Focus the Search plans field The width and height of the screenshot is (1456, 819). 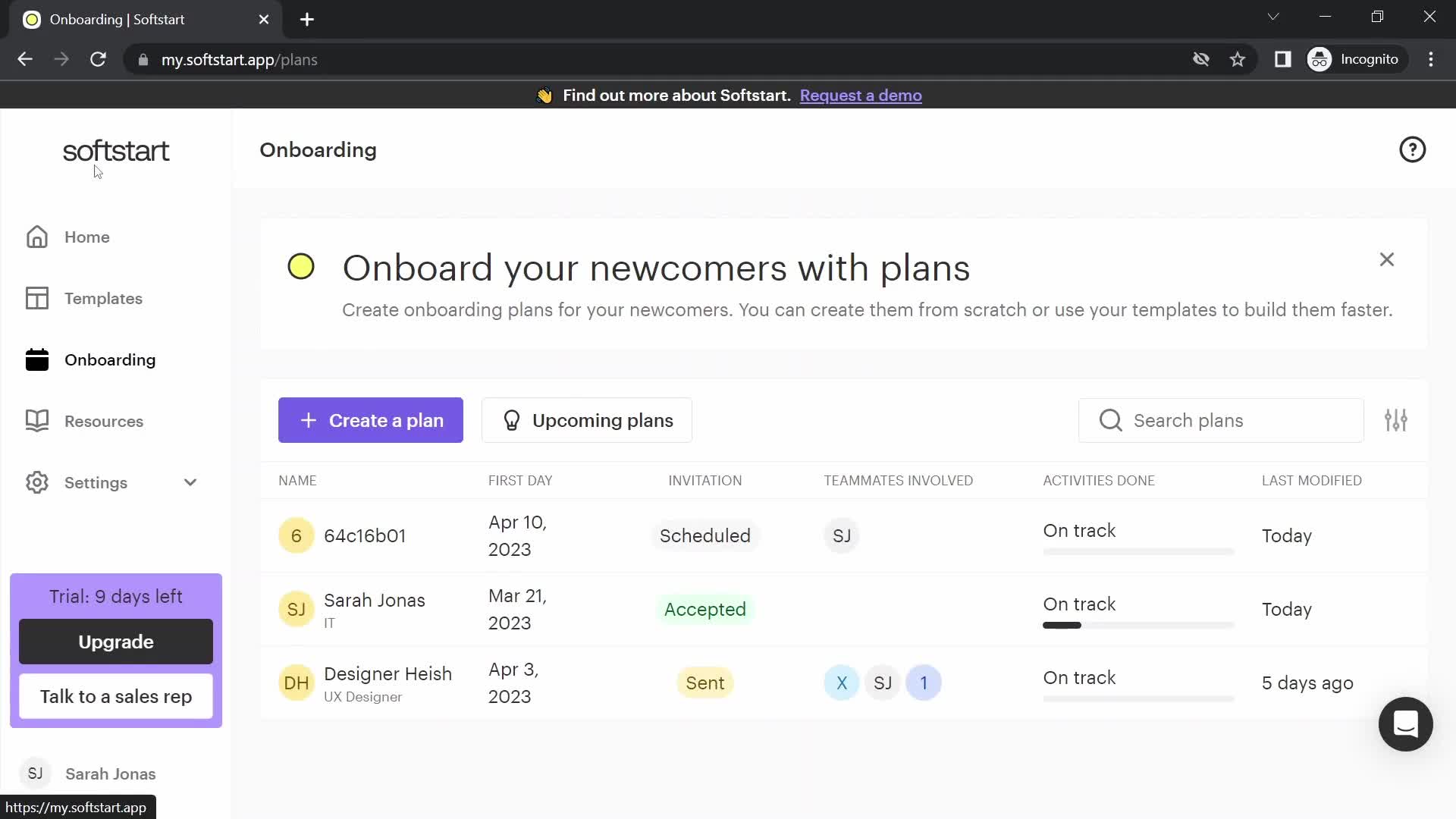tap(1221, 420)
